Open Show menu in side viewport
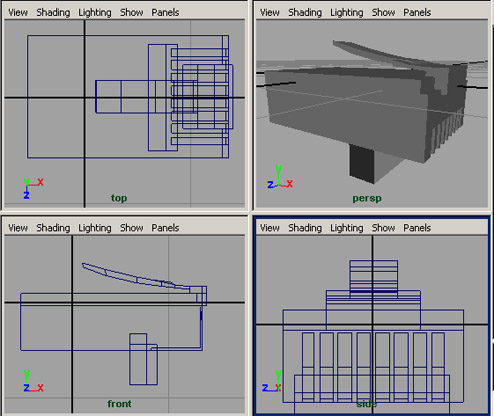The height and width of the screenshot is (416, 494). [383, 228]
